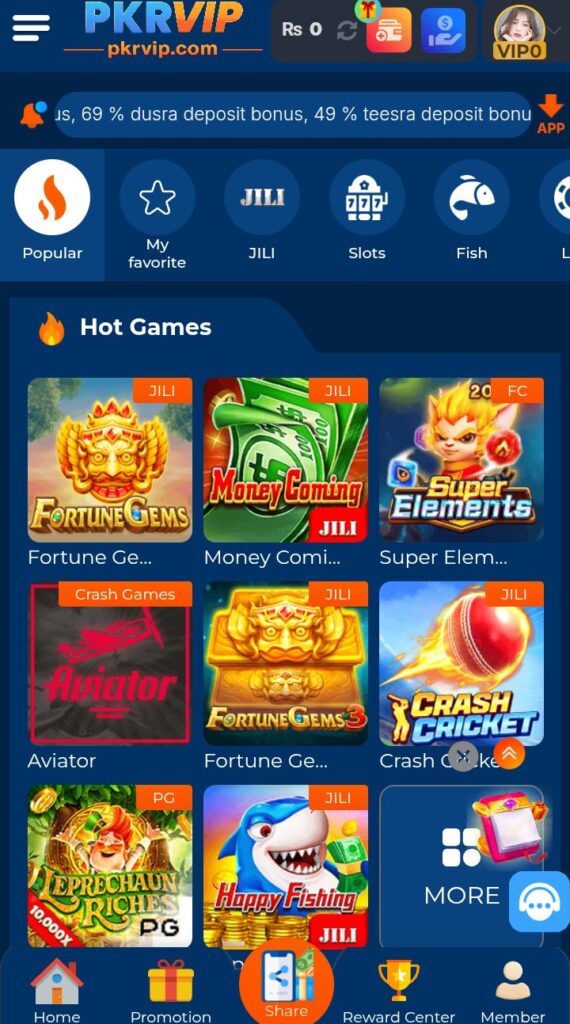Go to Reward Center in bottom bar
Screen dimensions: 570x1024
[x=398, y=991]
